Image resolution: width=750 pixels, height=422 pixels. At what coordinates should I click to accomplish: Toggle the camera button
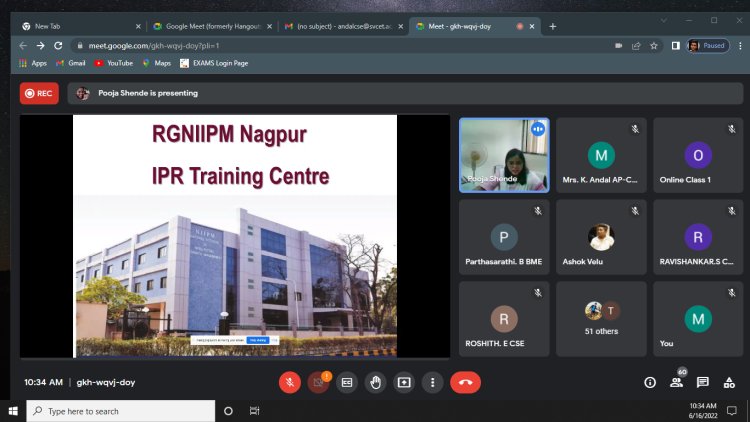point(318,382)
